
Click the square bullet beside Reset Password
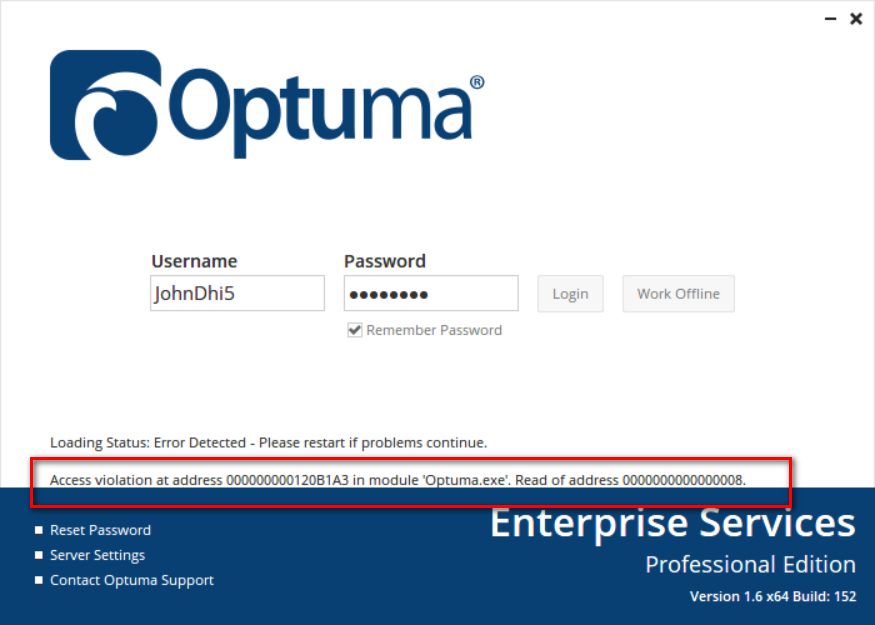pos(39,531)
